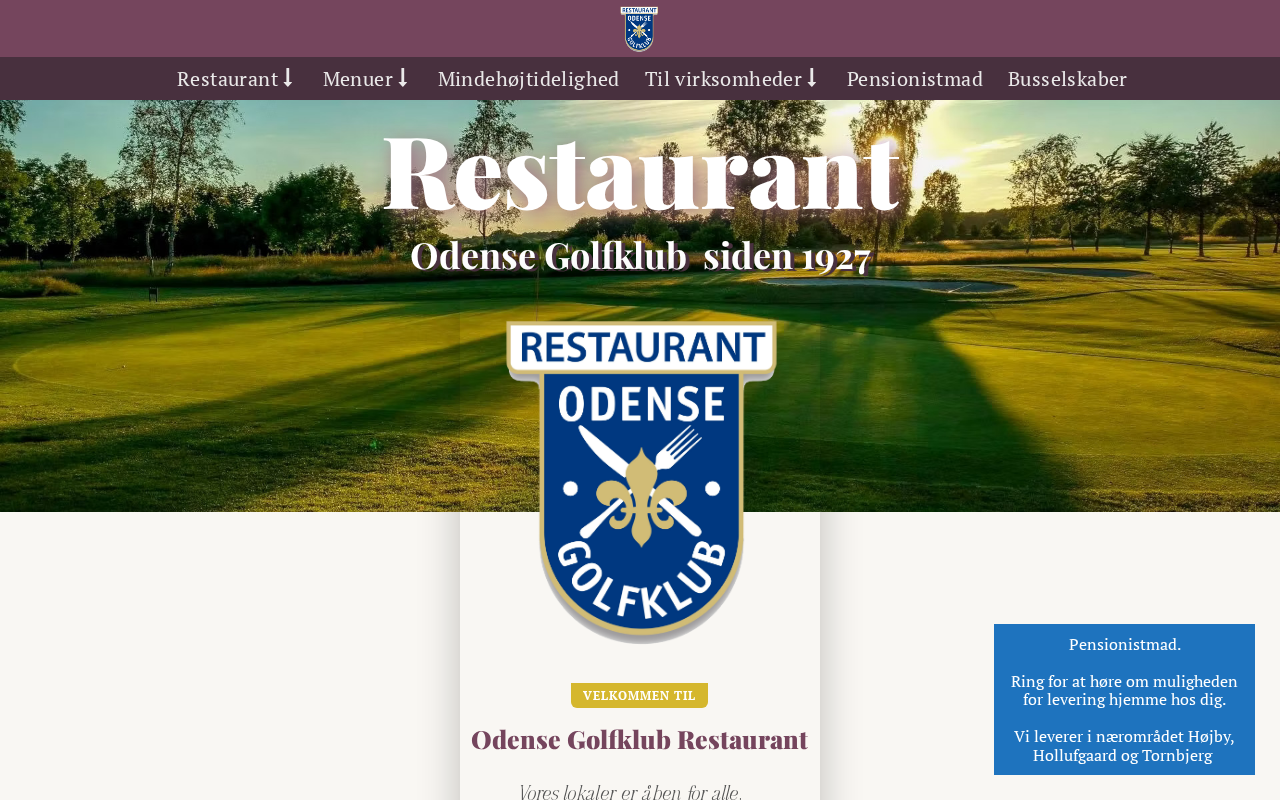Go to Mindehøjtidelighed page

[528, 79]
